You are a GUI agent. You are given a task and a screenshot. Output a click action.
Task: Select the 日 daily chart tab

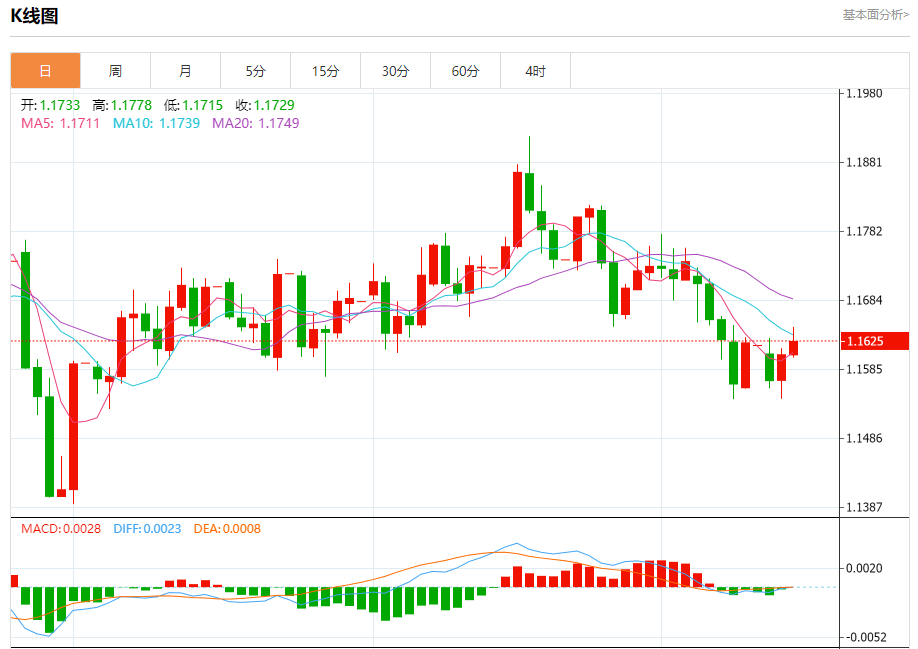click(45, 71)
